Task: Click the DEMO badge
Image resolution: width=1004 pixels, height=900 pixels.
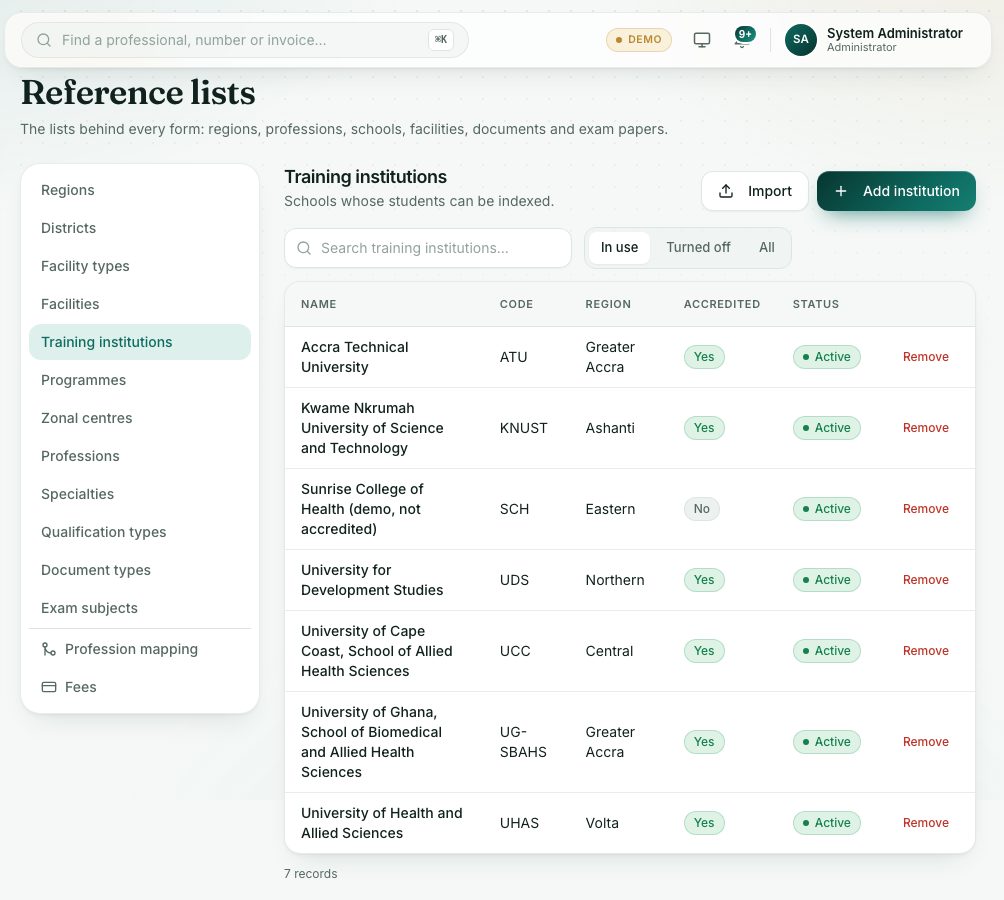Action: point(638,40)
